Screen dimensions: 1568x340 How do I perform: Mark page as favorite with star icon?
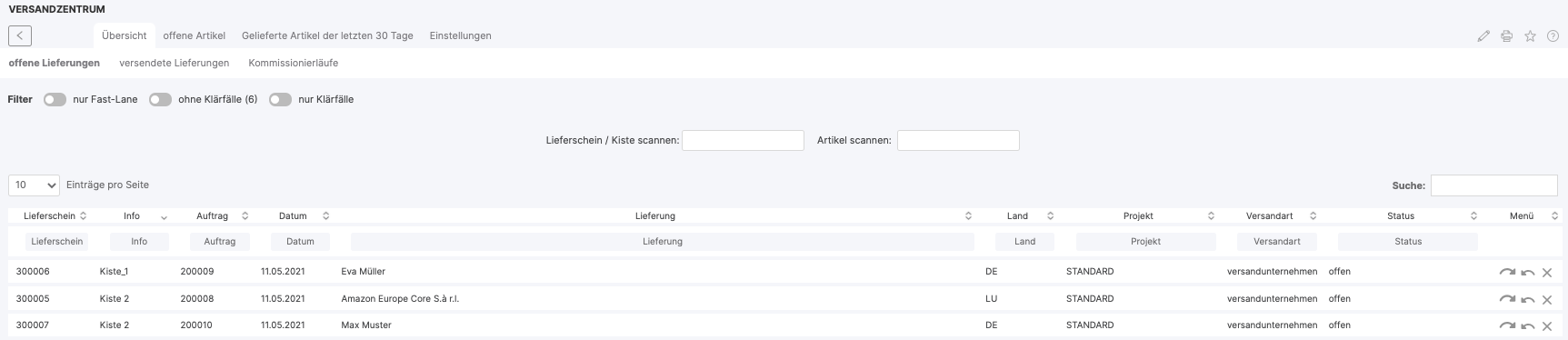click(1530, 36)
